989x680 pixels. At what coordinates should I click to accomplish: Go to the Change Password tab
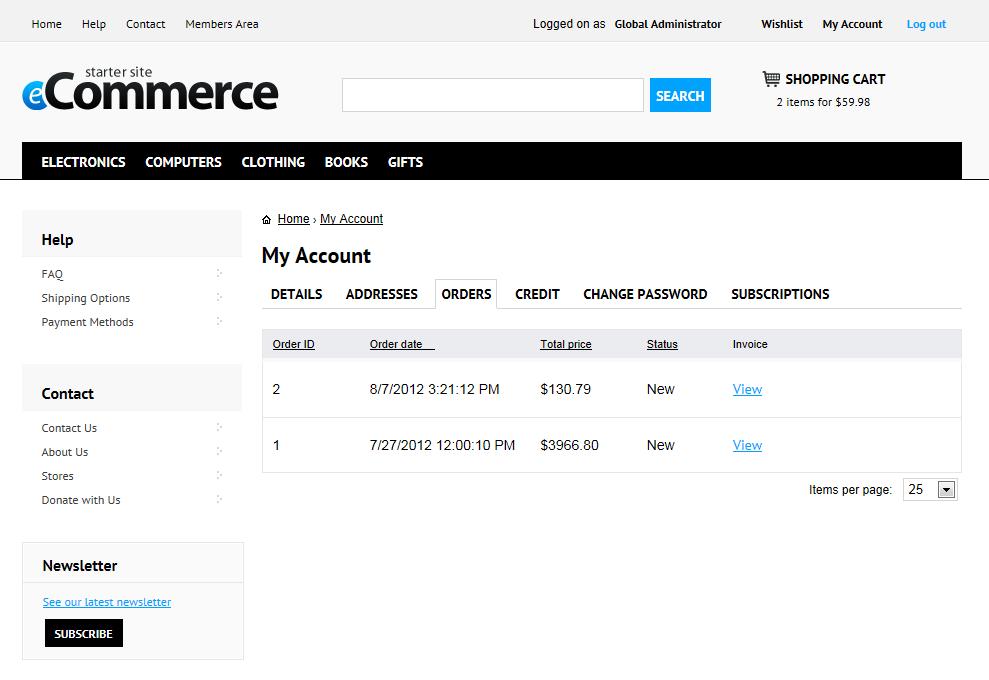pyautogui.click(x=645, y=295)
